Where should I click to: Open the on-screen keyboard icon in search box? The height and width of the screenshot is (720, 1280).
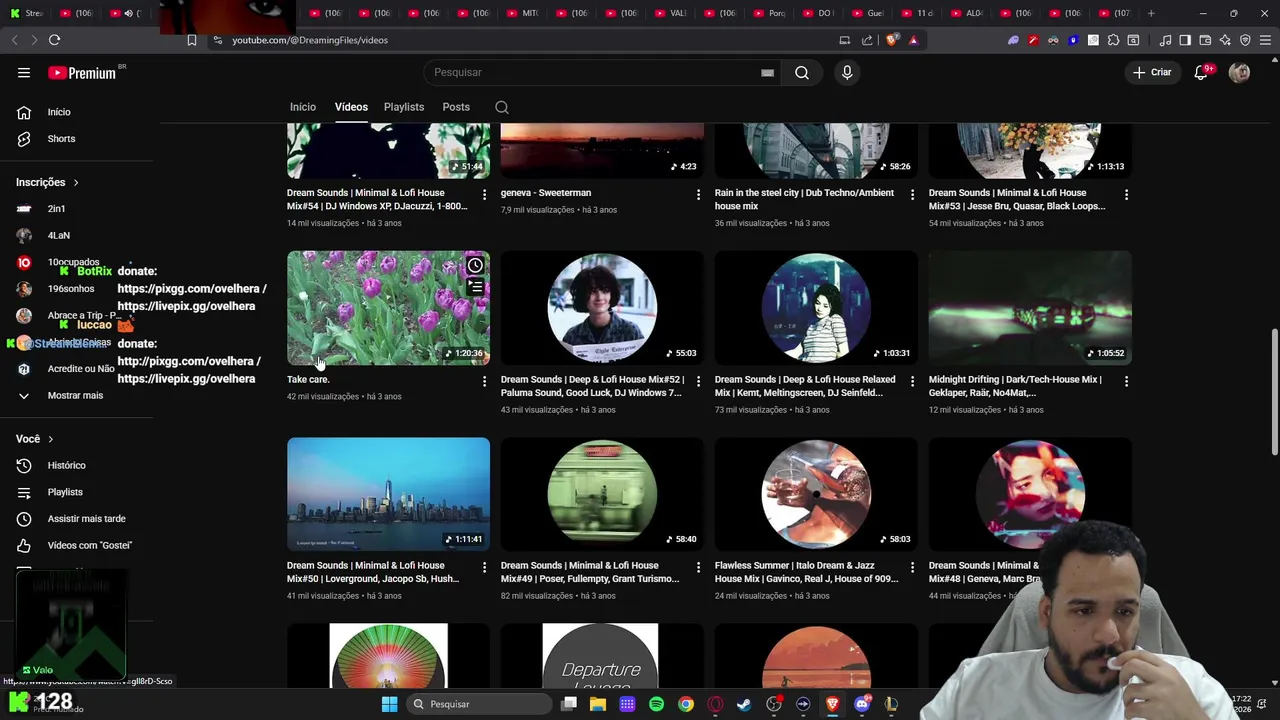pos(767,73)
